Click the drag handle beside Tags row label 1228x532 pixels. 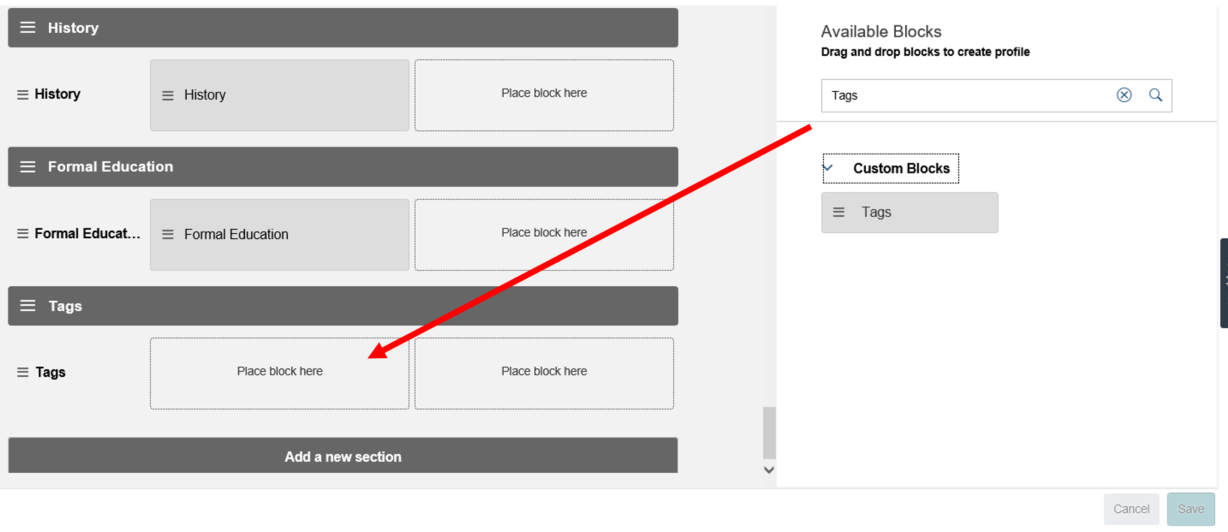(23, 372)
